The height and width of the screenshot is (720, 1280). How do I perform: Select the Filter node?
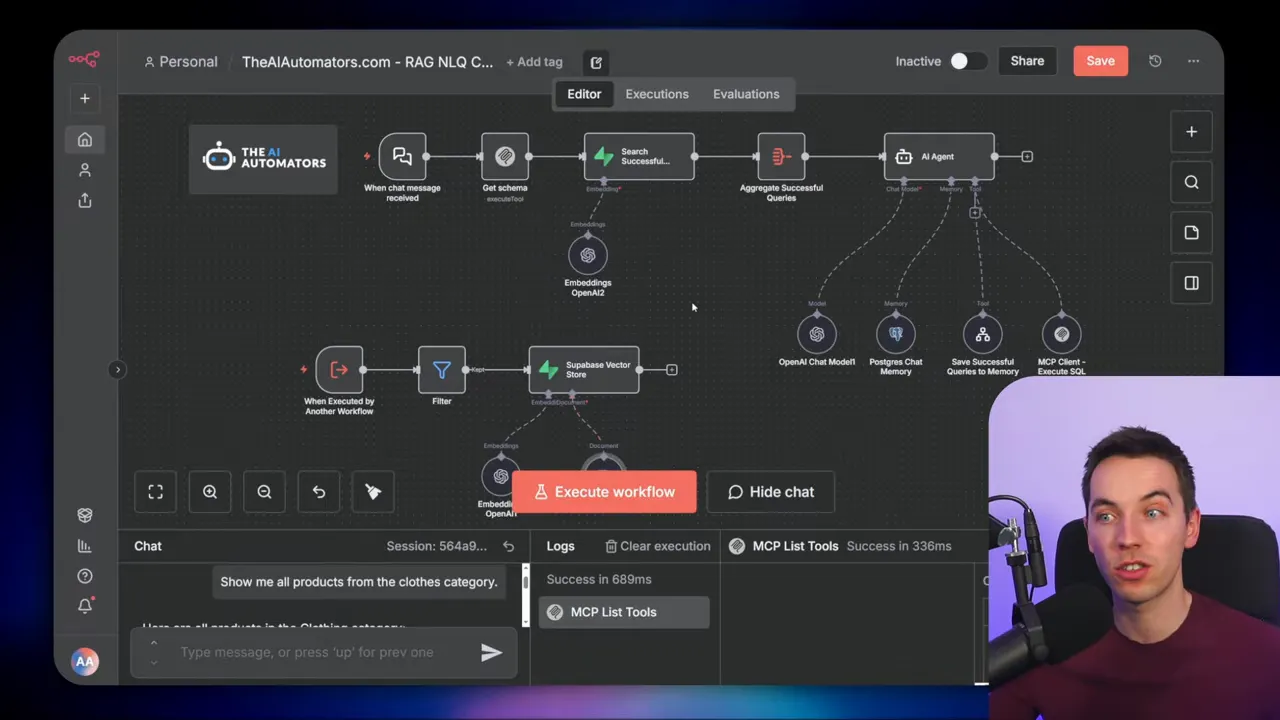[441, 371]
